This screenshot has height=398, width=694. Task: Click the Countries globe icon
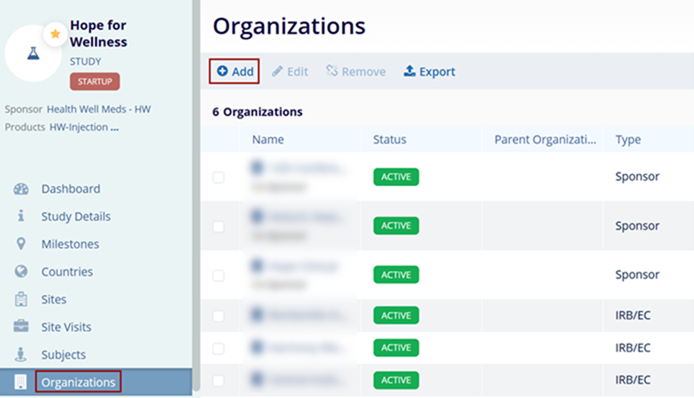21,271
